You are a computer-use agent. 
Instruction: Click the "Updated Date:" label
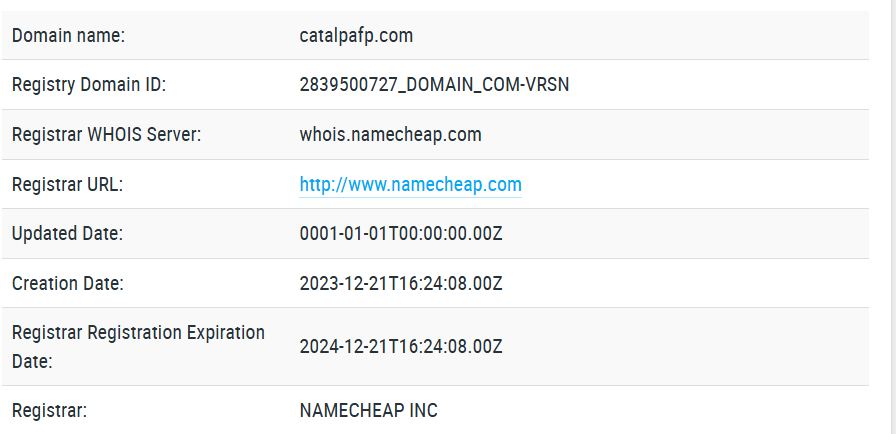point(67,234)
